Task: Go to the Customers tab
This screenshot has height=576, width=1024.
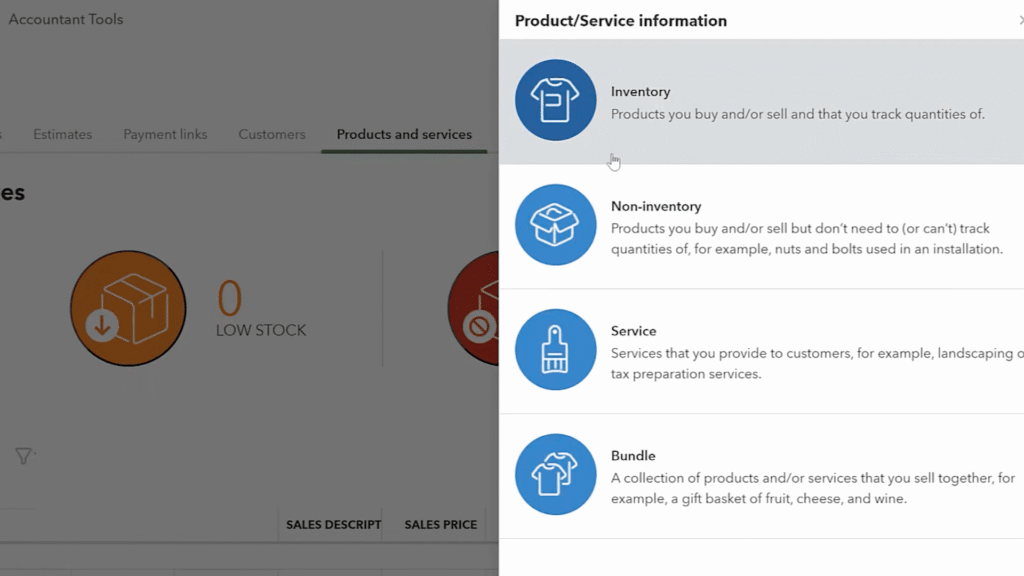Action: (x=272, y=134)
